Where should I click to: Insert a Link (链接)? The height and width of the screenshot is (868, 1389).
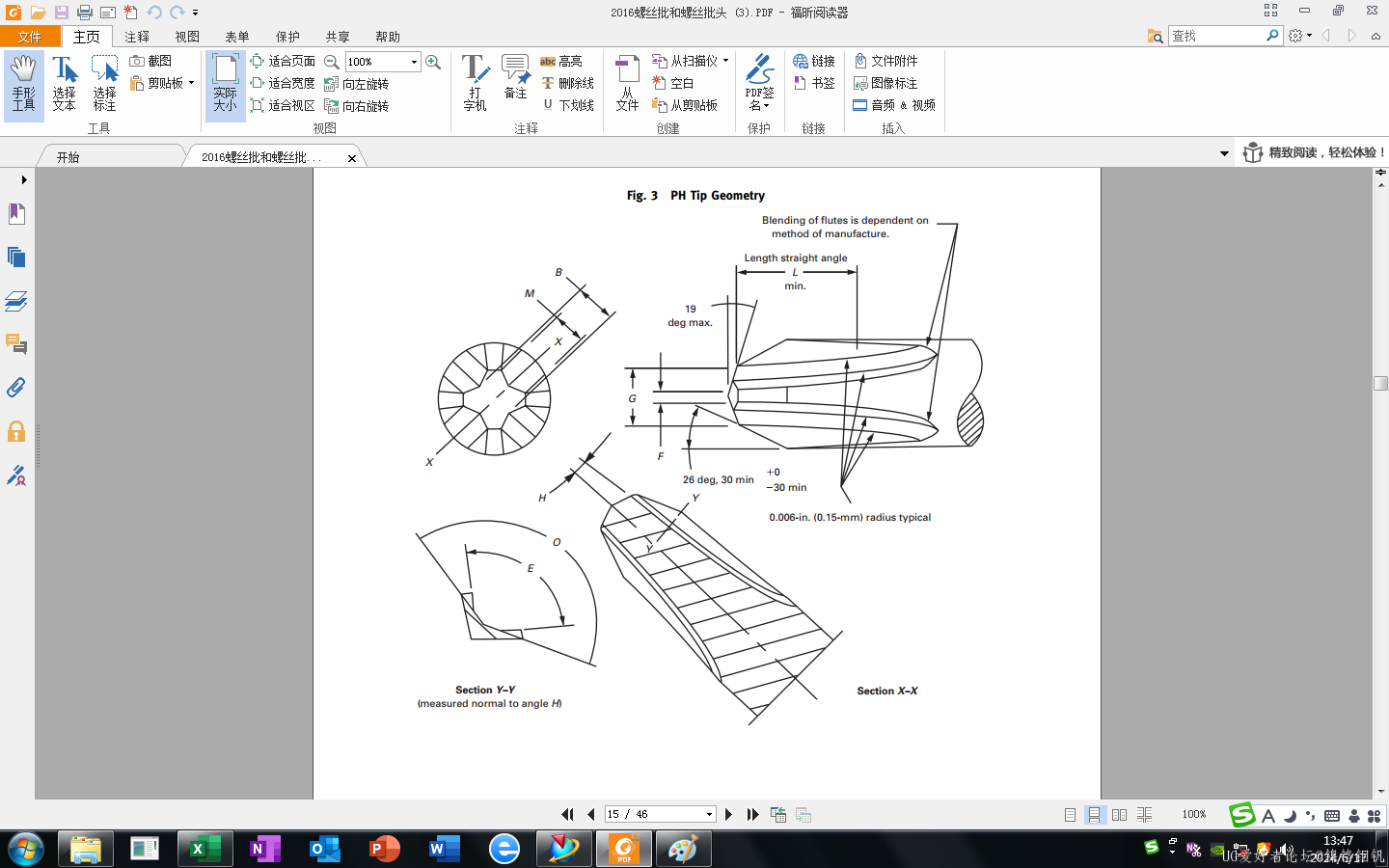(814, 61)
